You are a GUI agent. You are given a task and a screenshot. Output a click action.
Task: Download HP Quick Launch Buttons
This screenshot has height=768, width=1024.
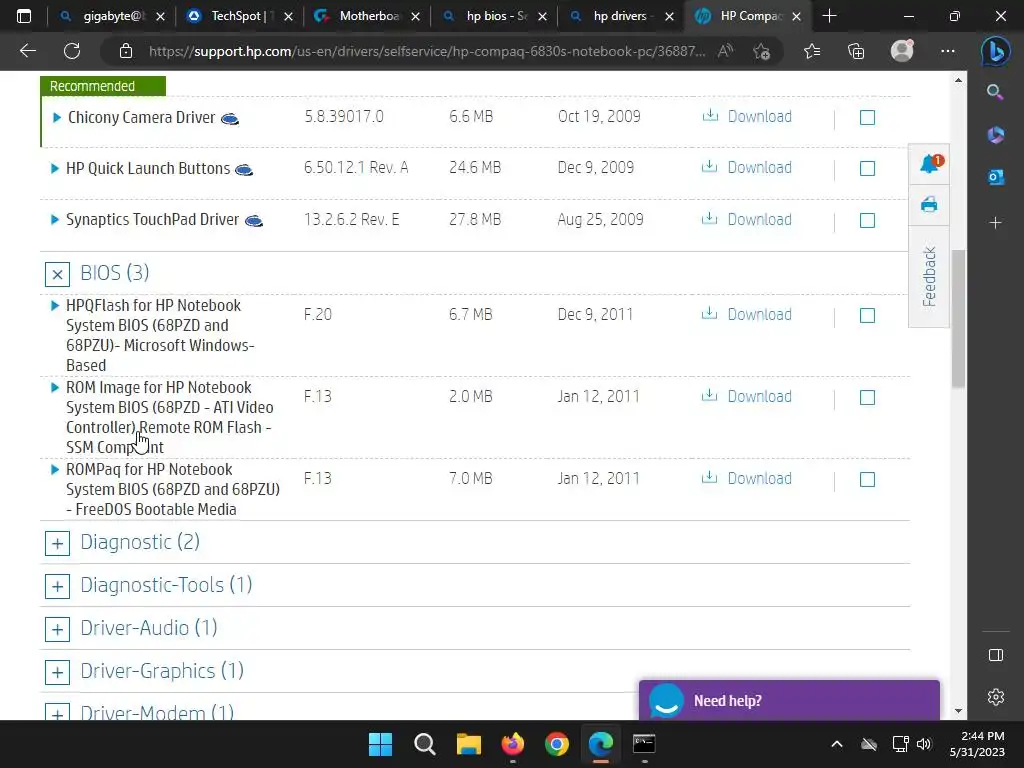coord(747,167)
